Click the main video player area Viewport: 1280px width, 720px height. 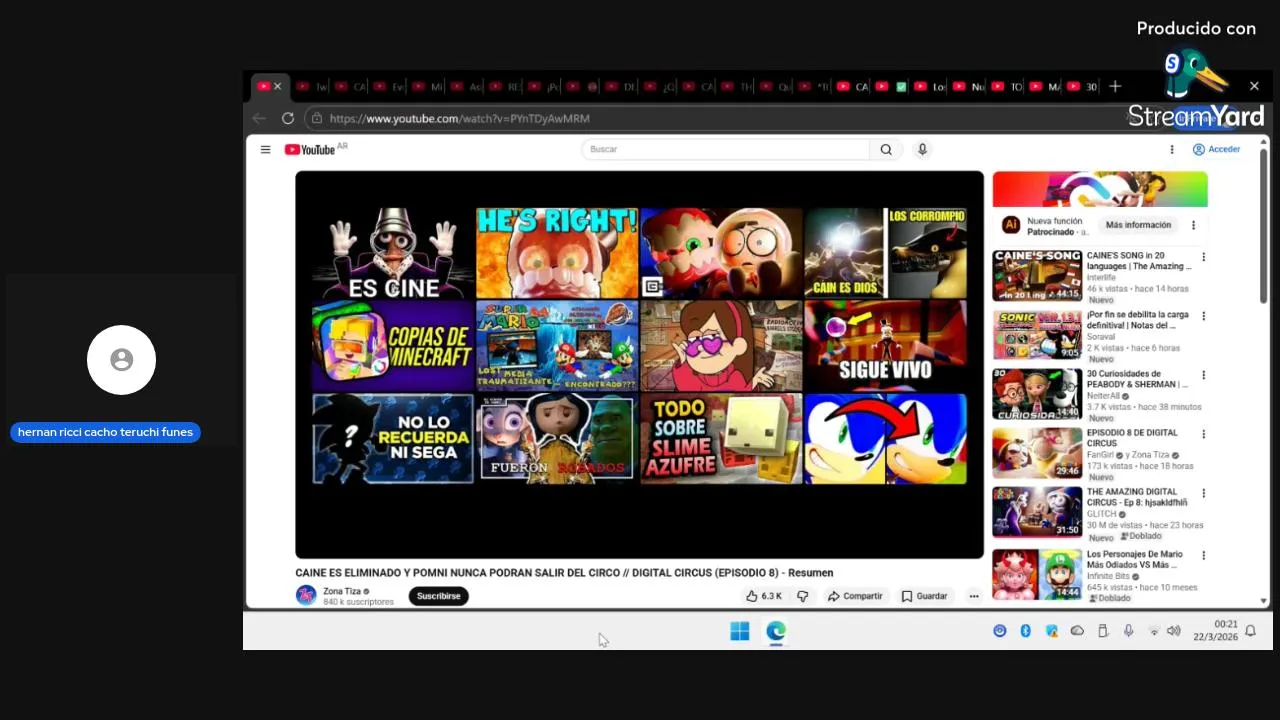(639, 364)
